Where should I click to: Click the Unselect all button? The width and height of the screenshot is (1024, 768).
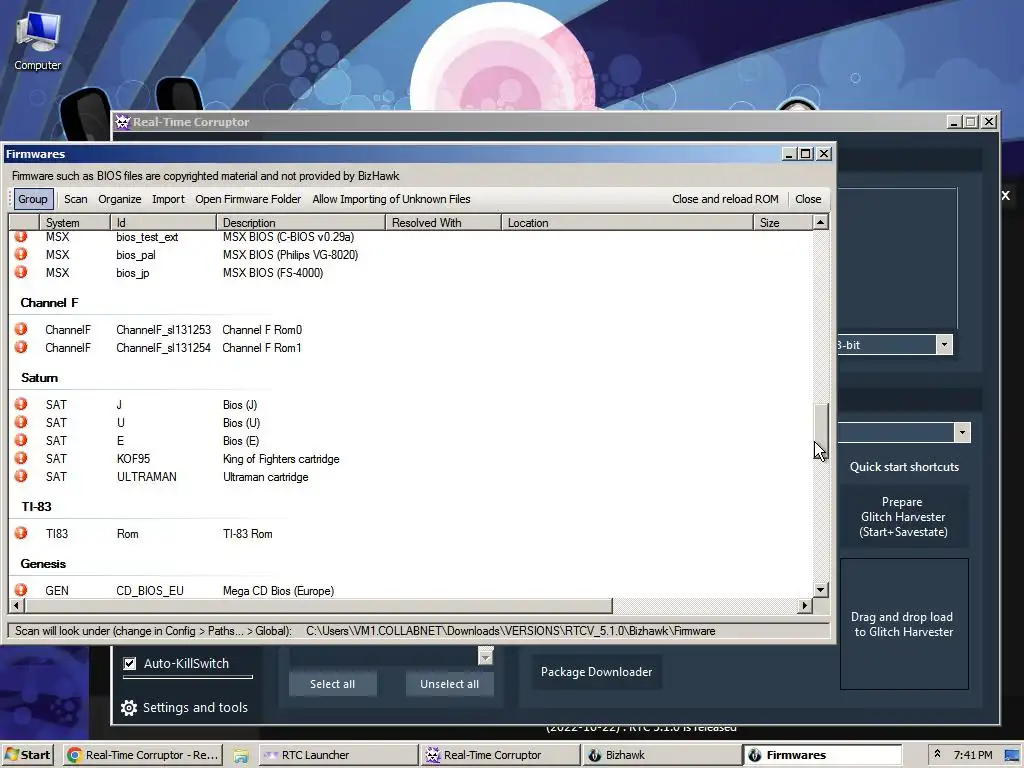coord(449,684)
